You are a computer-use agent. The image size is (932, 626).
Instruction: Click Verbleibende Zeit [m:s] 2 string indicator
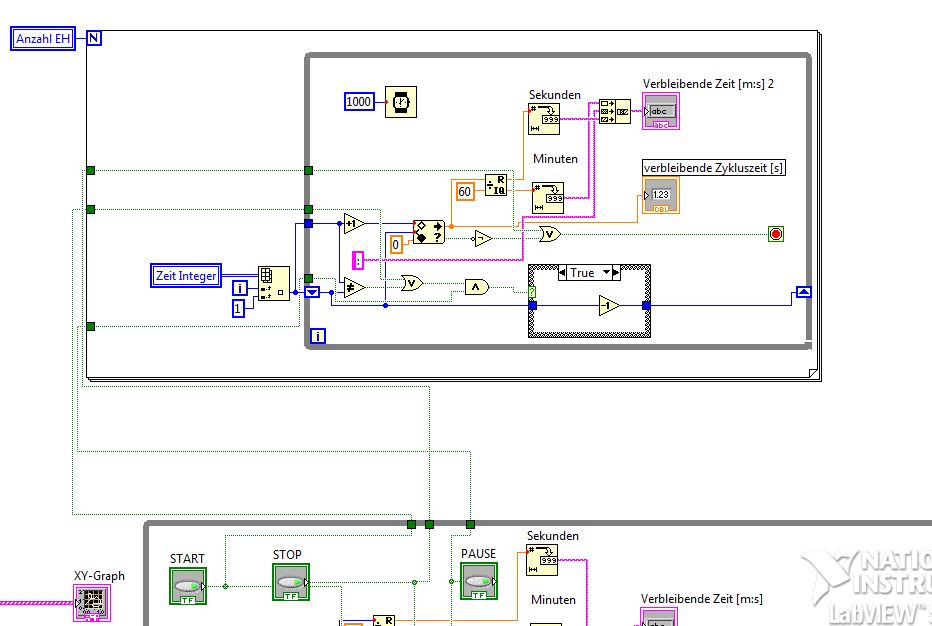661,111
